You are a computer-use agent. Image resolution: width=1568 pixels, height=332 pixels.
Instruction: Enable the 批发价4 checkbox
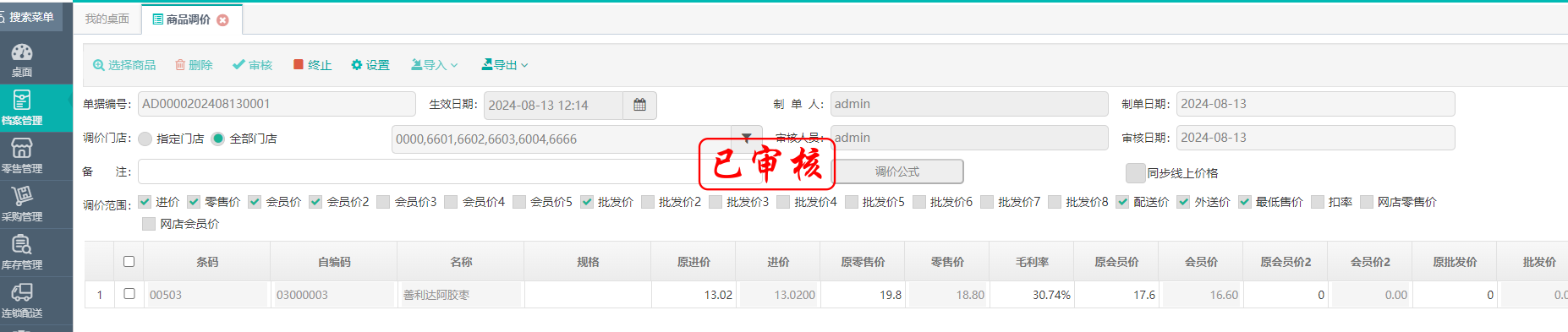[x=783, y=202]
